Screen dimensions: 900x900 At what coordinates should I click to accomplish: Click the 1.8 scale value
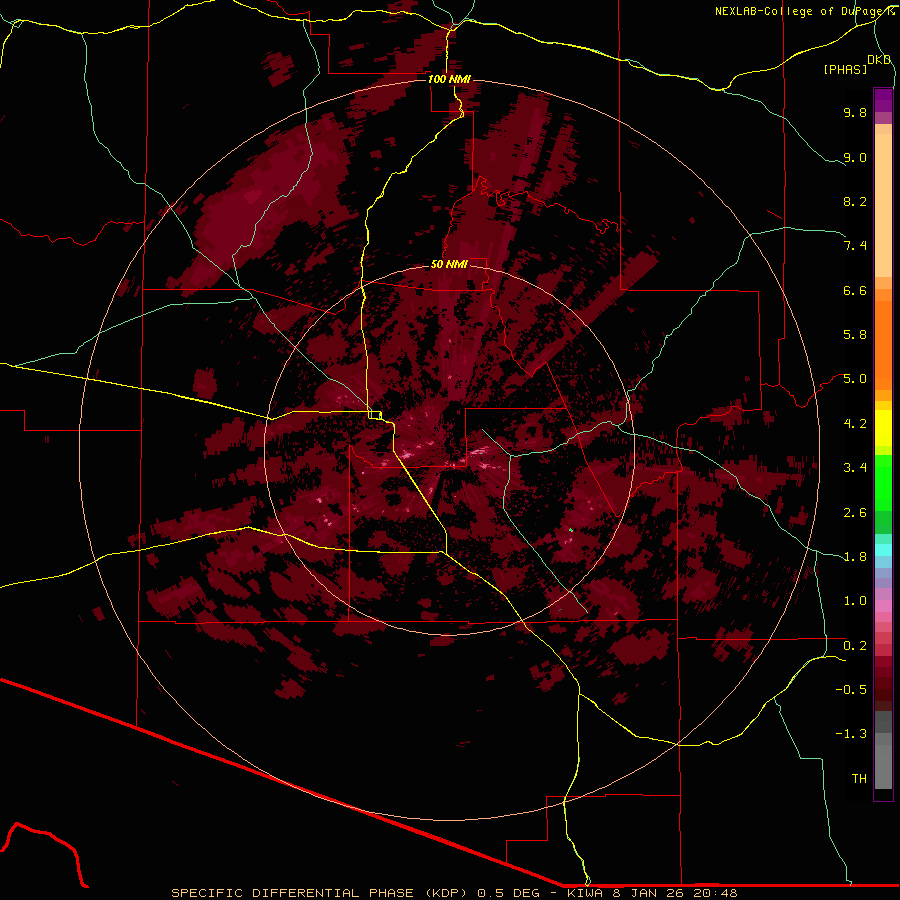point(855,557)
